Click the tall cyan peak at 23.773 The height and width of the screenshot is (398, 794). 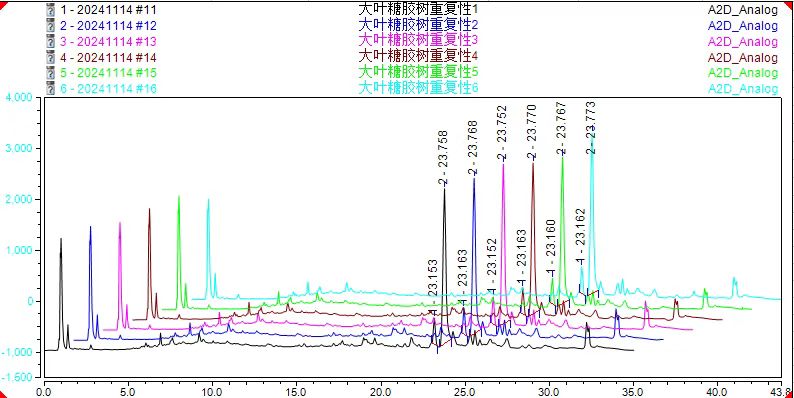(x=592, y=213)
